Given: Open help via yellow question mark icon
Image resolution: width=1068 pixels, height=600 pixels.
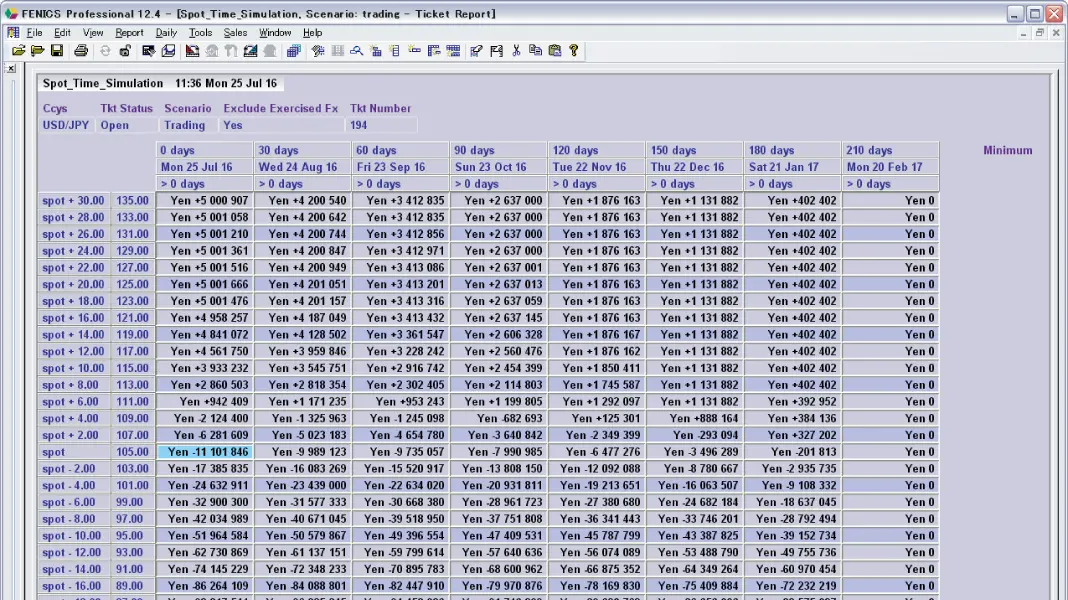Looking at the screenshot, I should click(x=574, y=50).
